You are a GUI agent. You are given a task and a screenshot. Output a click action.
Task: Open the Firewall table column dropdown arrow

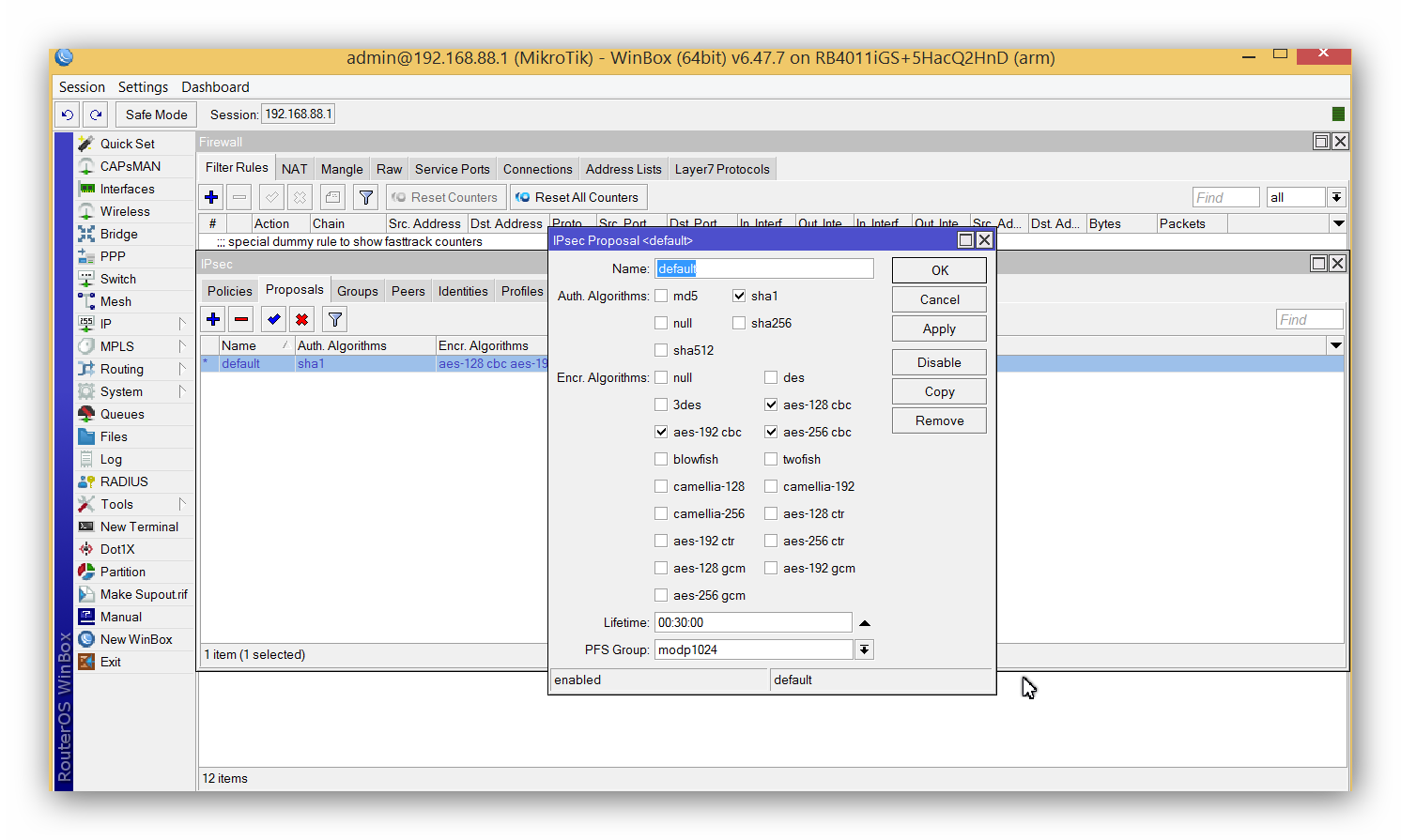[x=1339, y=223]
